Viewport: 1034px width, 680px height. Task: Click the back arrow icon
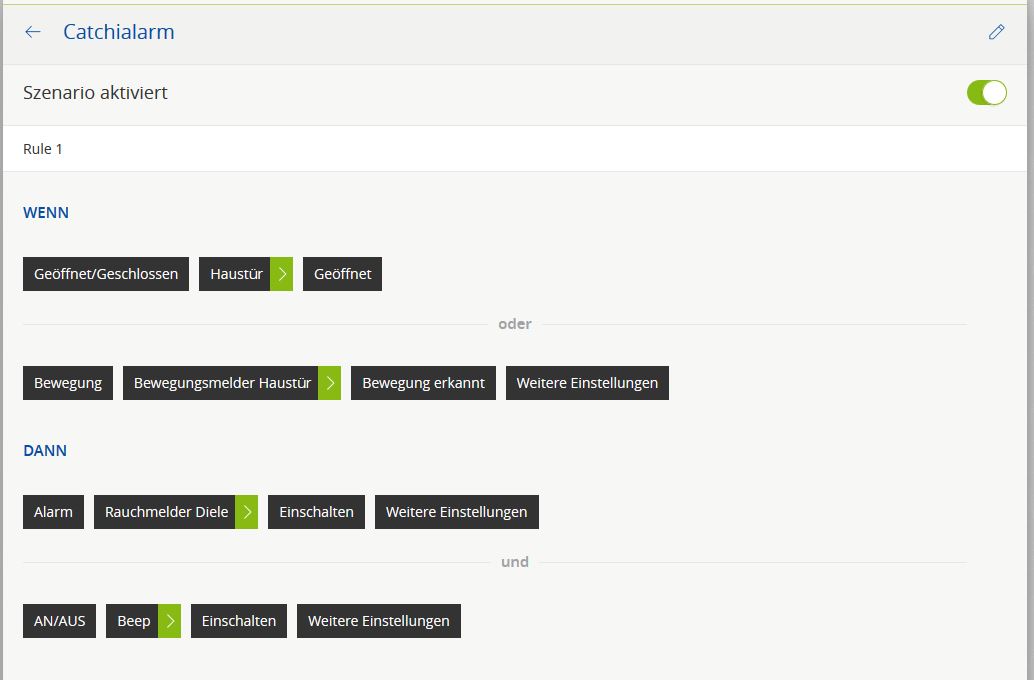(x=33, y=32)
